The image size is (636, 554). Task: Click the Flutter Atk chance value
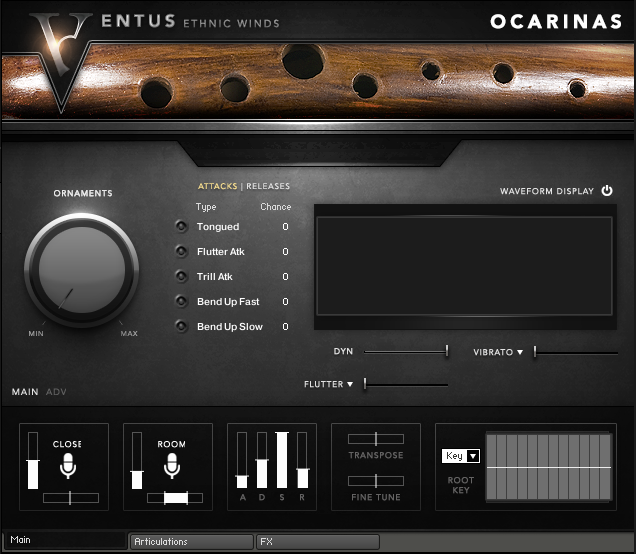pos(286,251)
